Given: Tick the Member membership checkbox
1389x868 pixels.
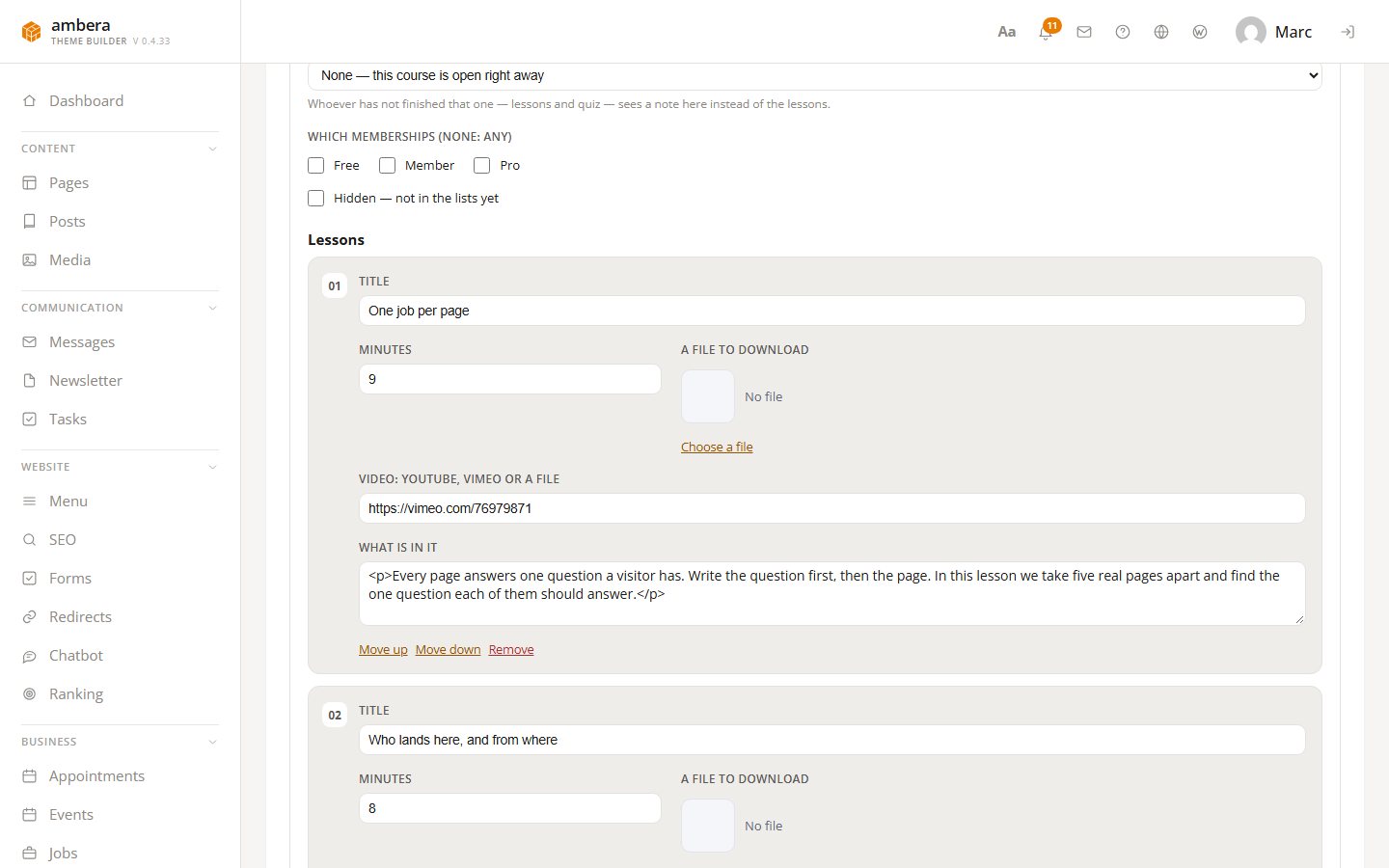Looking at the screenshot, I should pos(387,165).
